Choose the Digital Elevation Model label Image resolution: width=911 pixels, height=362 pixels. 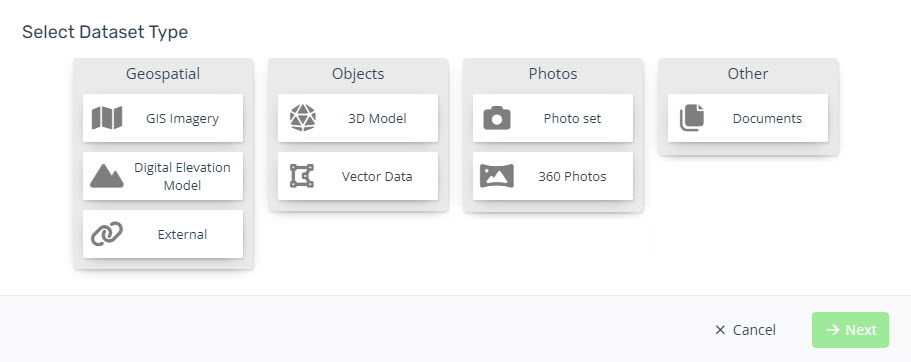[x=182, y=177]
